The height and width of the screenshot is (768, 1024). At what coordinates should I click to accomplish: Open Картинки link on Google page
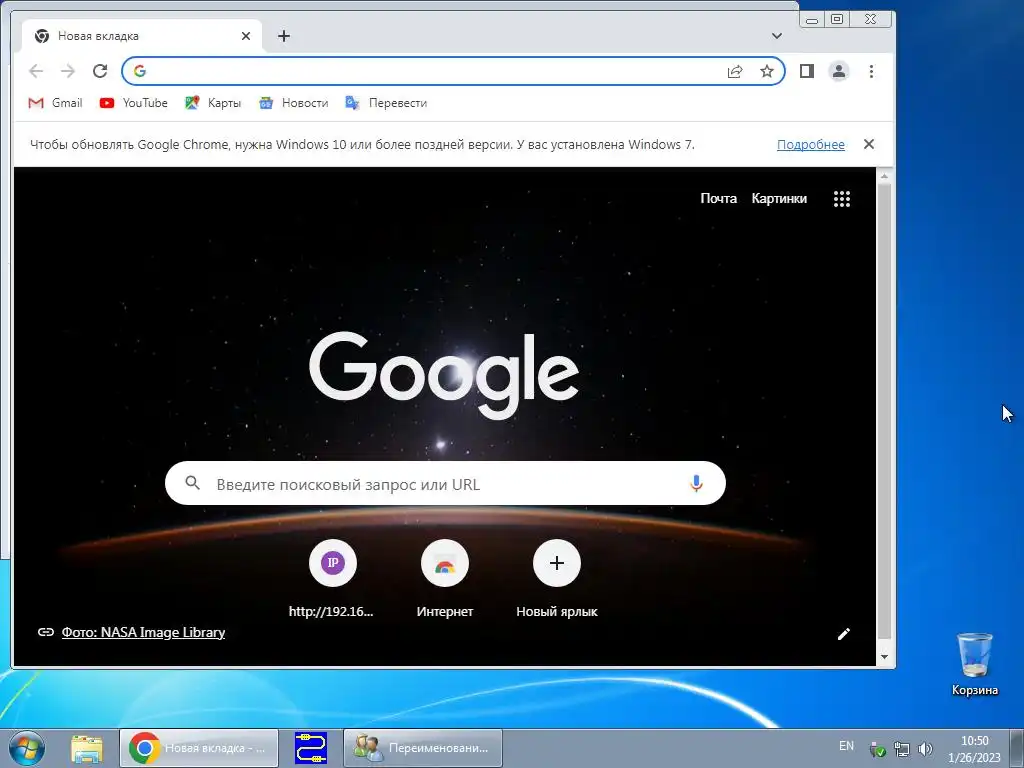tap(779, 199)
